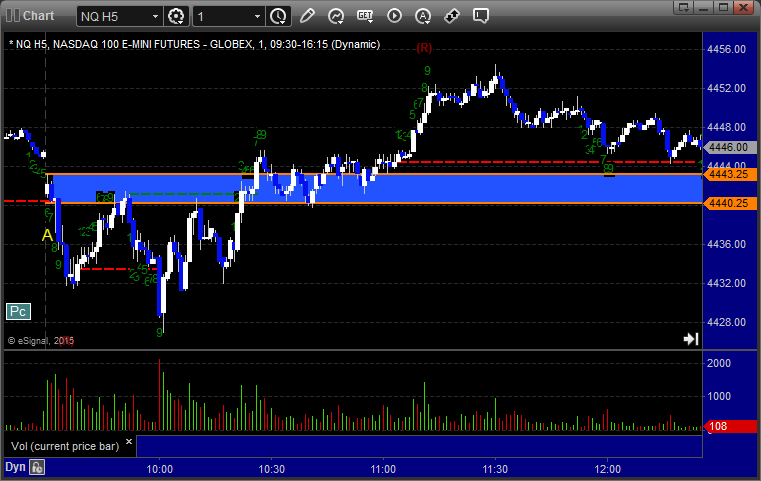Viewport: 761px width, 481px height.
Task: Open symbol settings gear next to NQ H5
Action: click(176, 17)
